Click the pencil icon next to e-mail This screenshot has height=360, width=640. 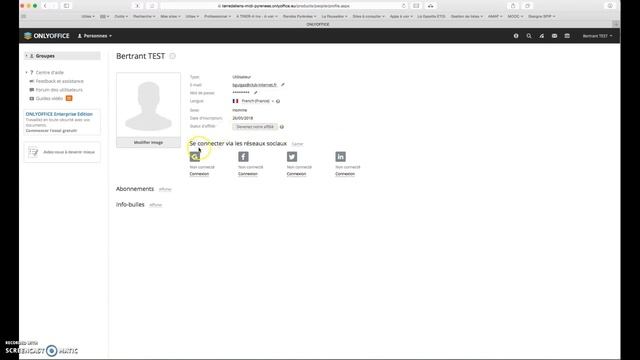[283, 85]
